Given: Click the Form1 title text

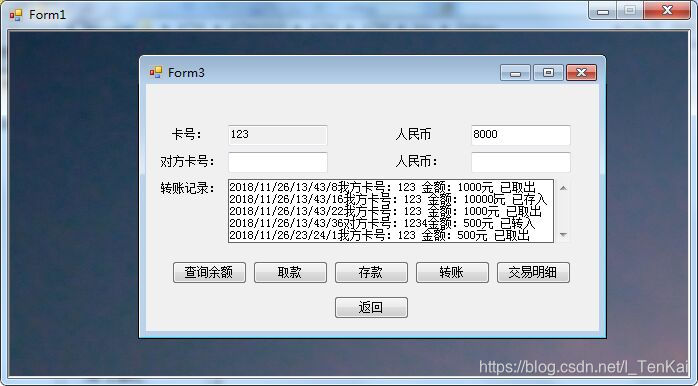Looking at the screenshot, I should point(47,15).
